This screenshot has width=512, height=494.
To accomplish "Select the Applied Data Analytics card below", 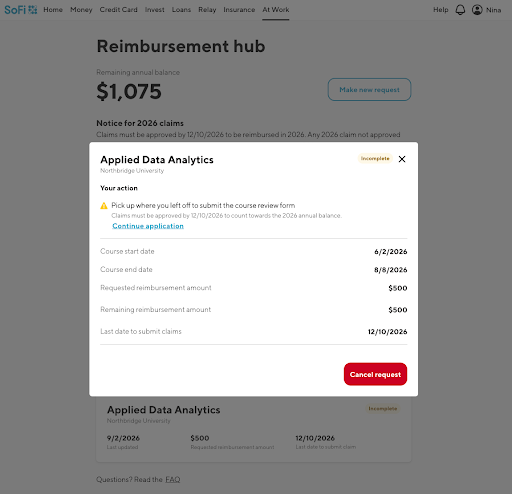I will pos(254,429).
